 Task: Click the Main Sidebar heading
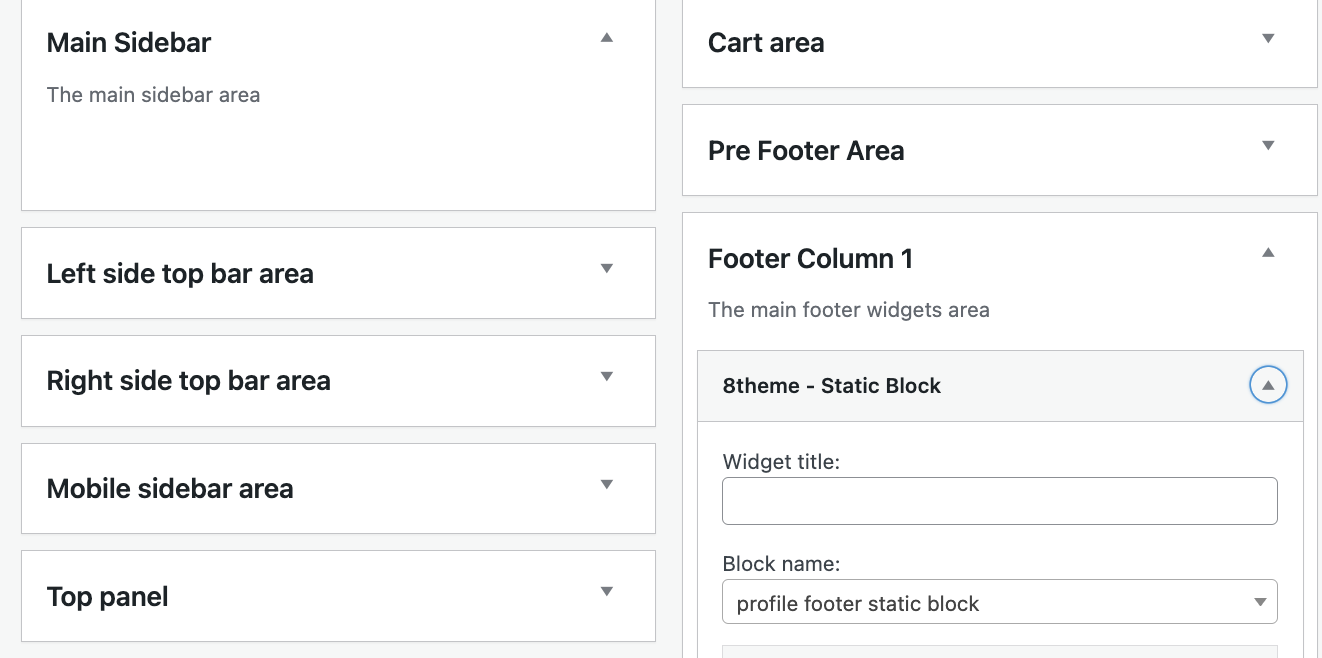tap(129, 43)
